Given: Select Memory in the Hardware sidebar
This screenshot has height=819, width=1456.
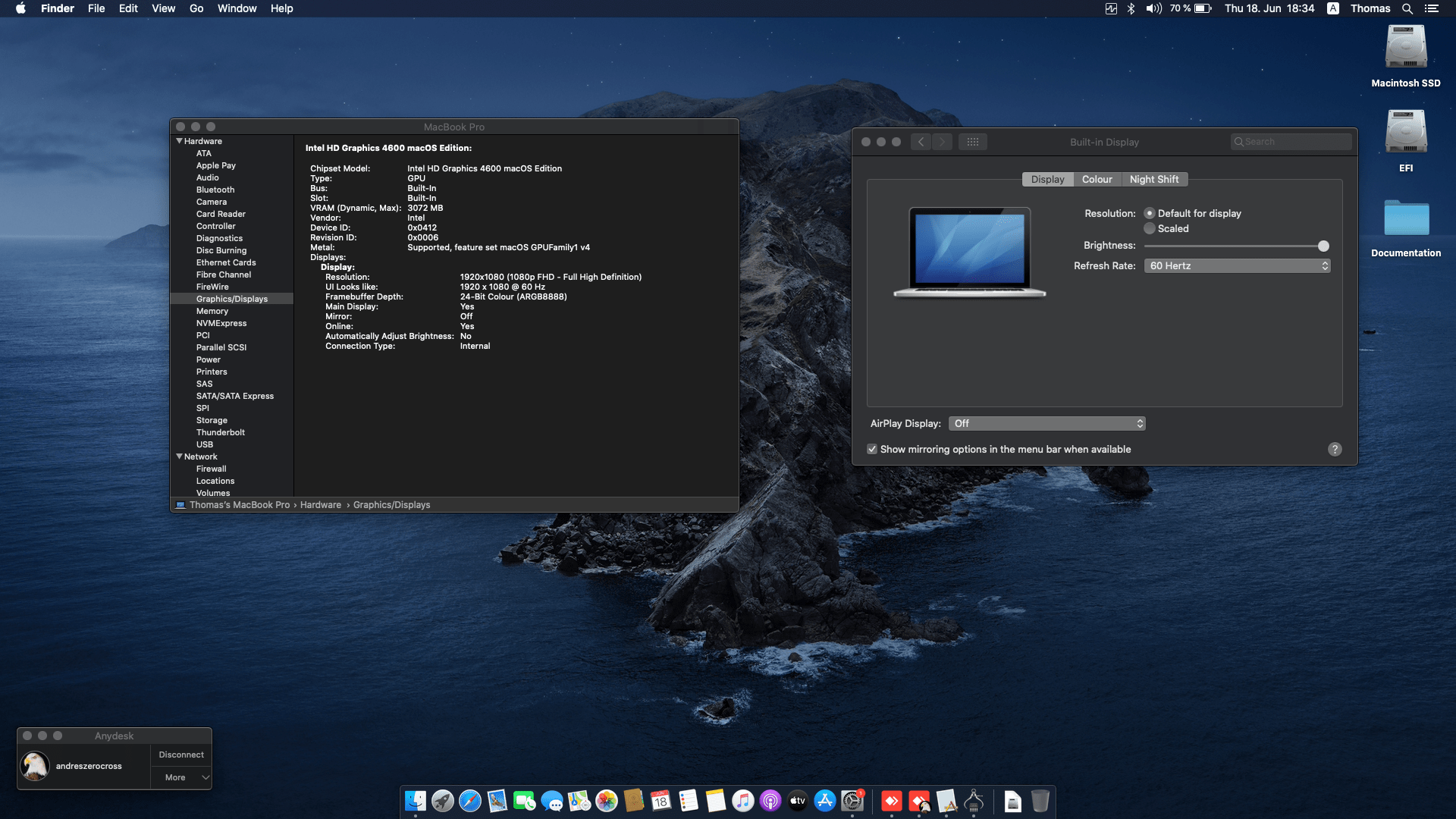Looking at the screenshot, I should click(x=212, y=311).
